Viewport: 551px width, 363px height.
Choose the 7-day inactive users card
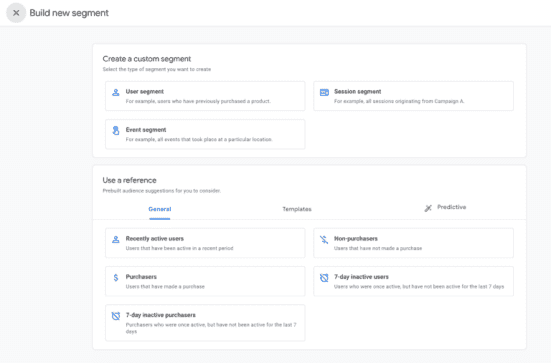coord(413,281)
